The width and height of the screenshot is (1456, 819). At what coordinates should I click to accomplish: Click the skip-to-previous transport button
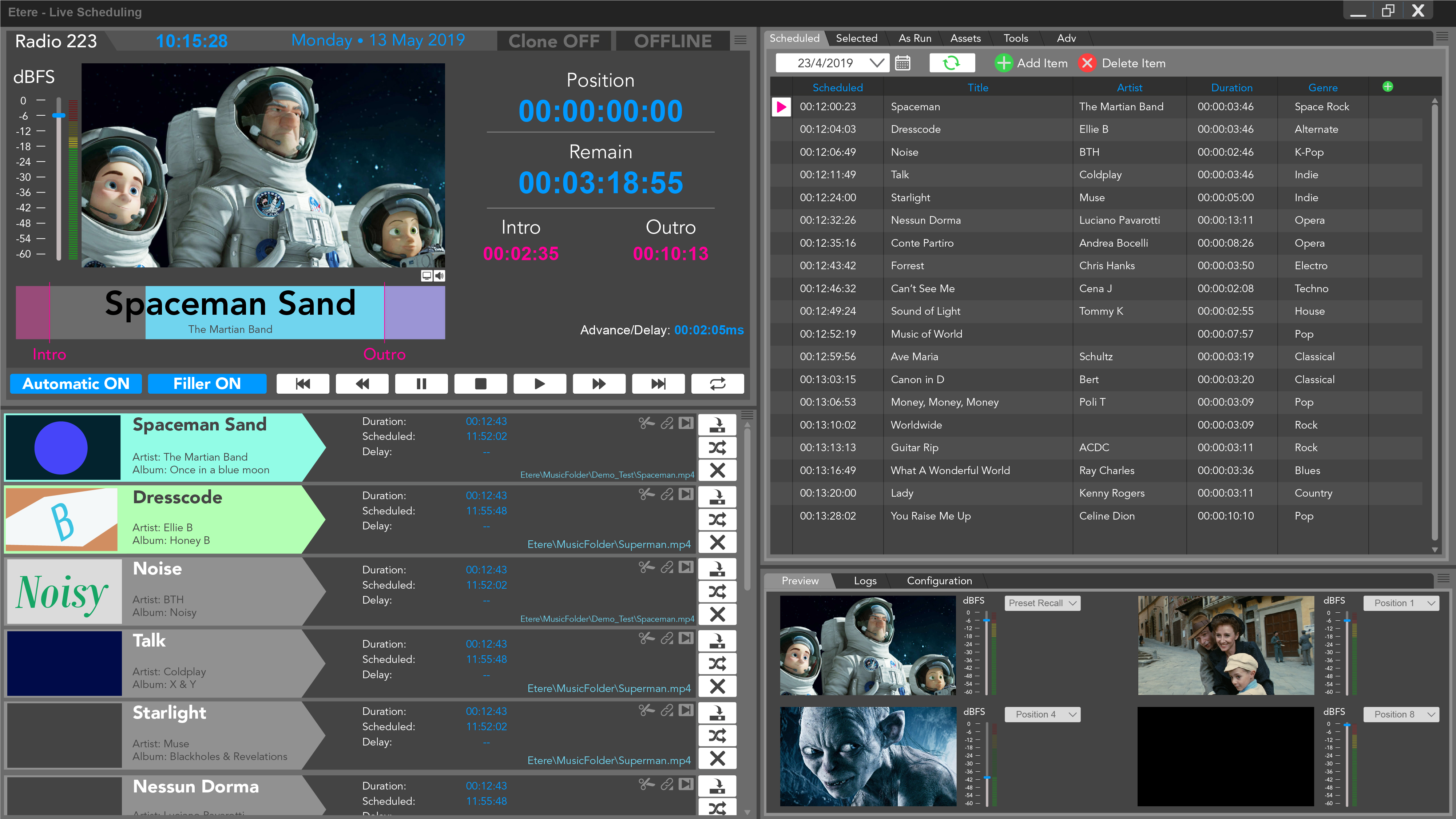pos(302,384)
